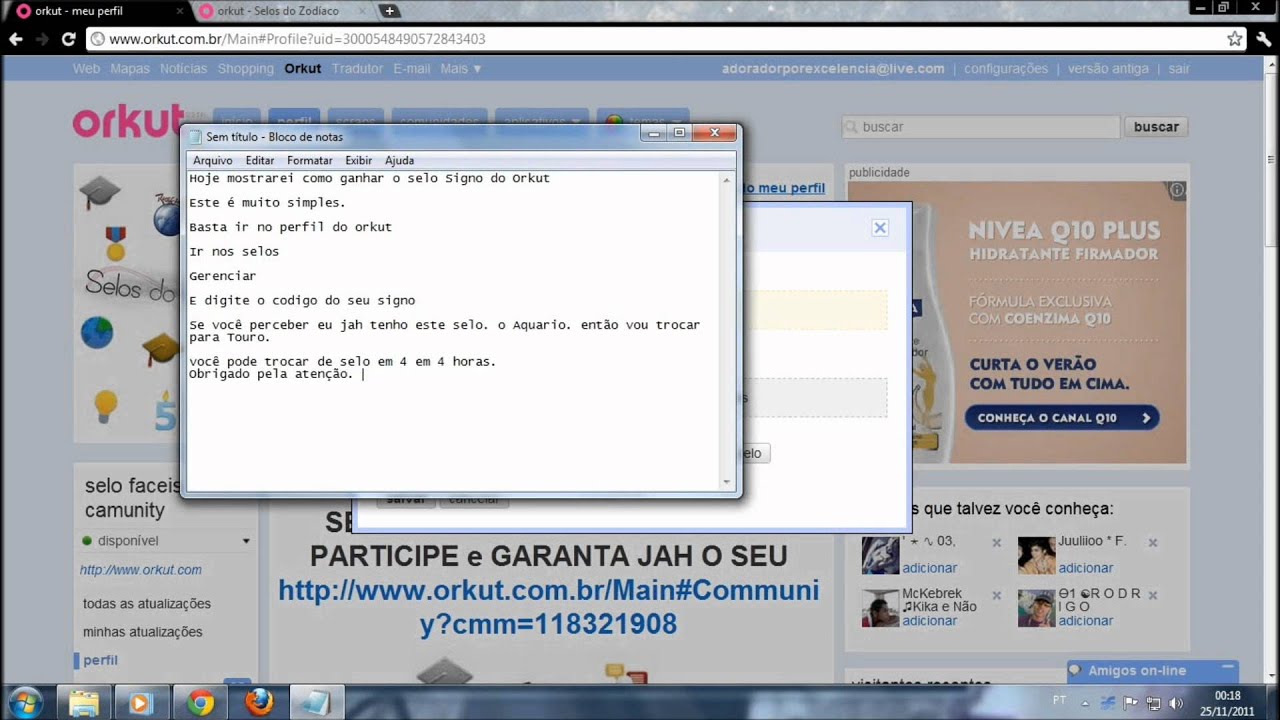Image resolution: width=1280 pixels, height=720 pixels.
Task: Dismiss the R O D R I G O suggestion
Action: [1153, 595]
